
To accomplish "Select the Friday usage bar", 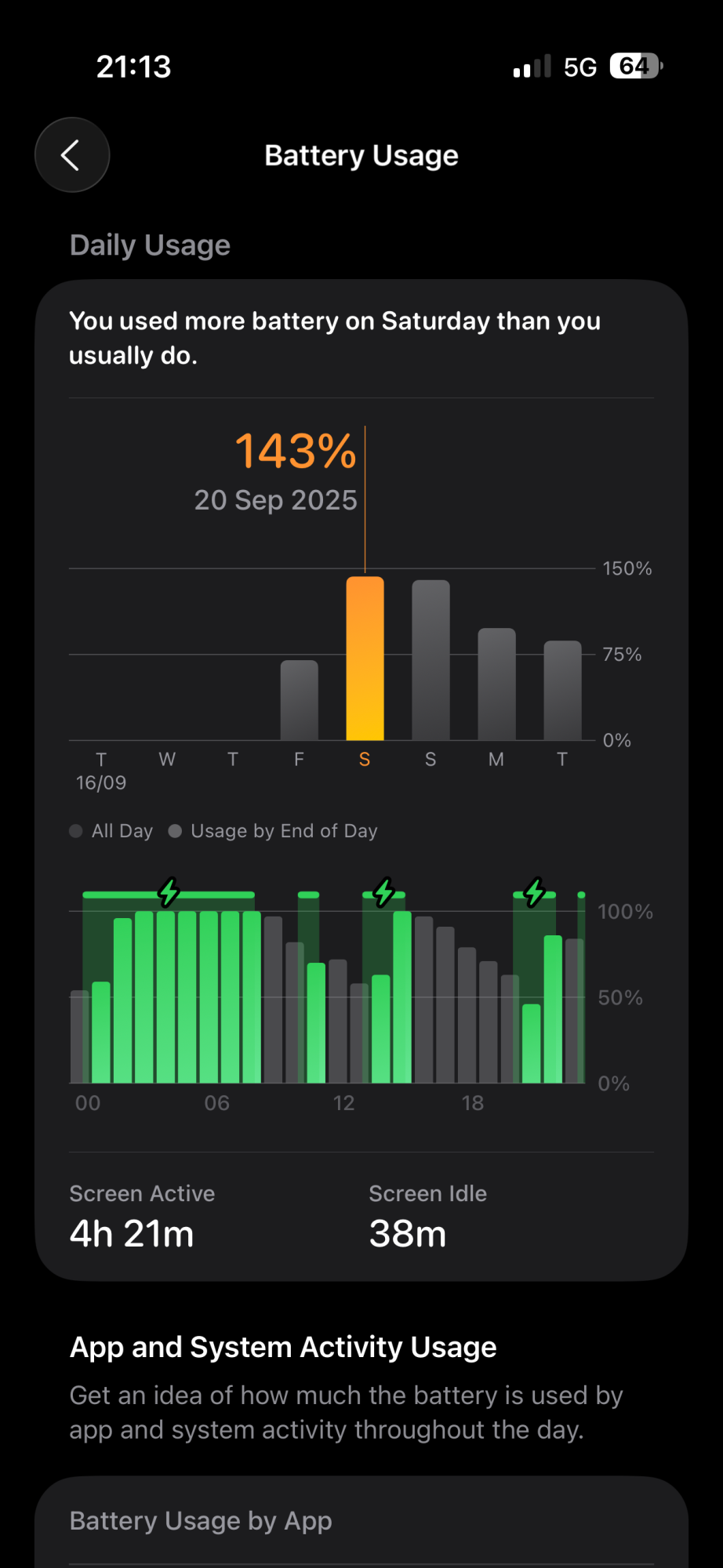I will (x=299, y=700).
